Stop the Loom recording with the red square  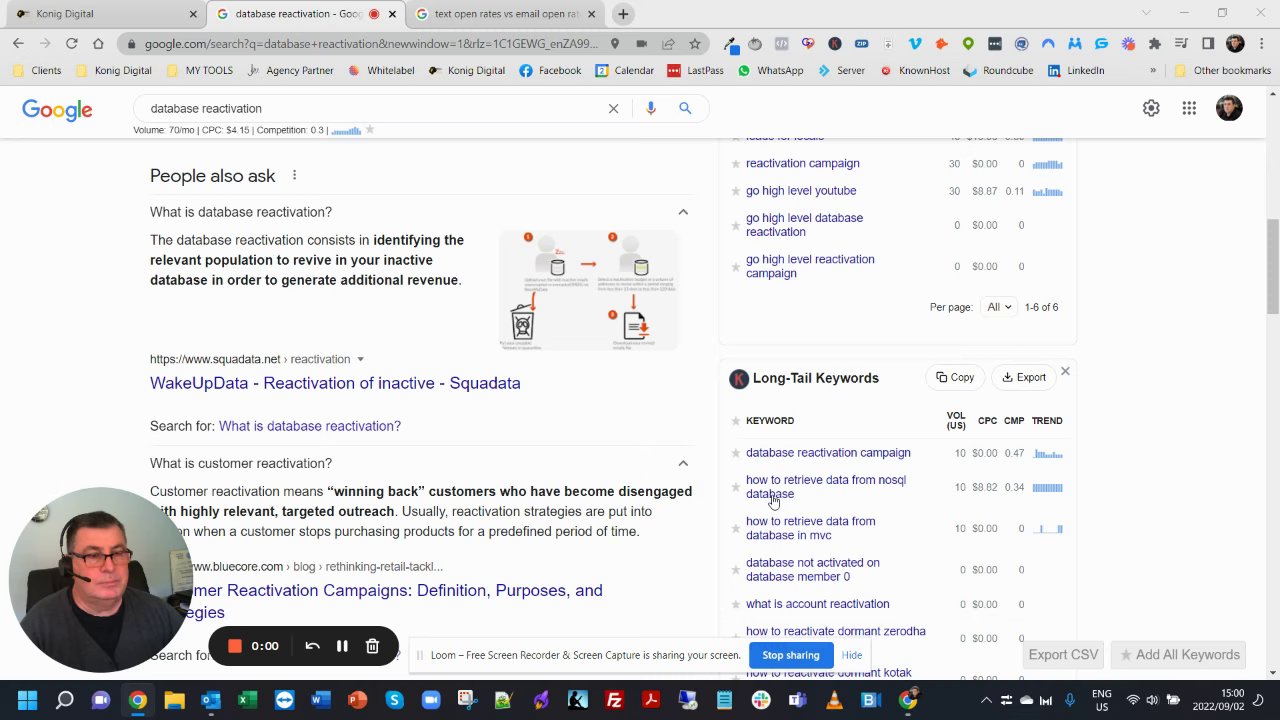235,646
